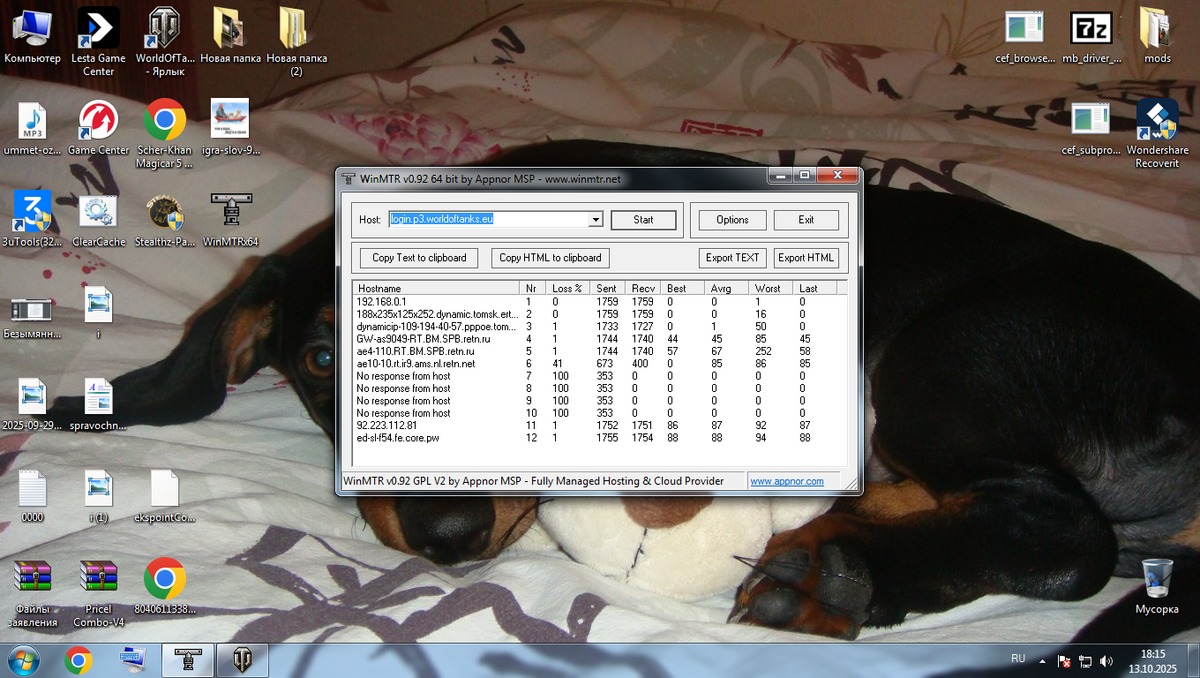Image resolution: width=1200 pixels, height=678 pixels.
Task: Open the Wondershare Recoverit desktop icon
Action: pyautogui.click(x=1157, y=120)
